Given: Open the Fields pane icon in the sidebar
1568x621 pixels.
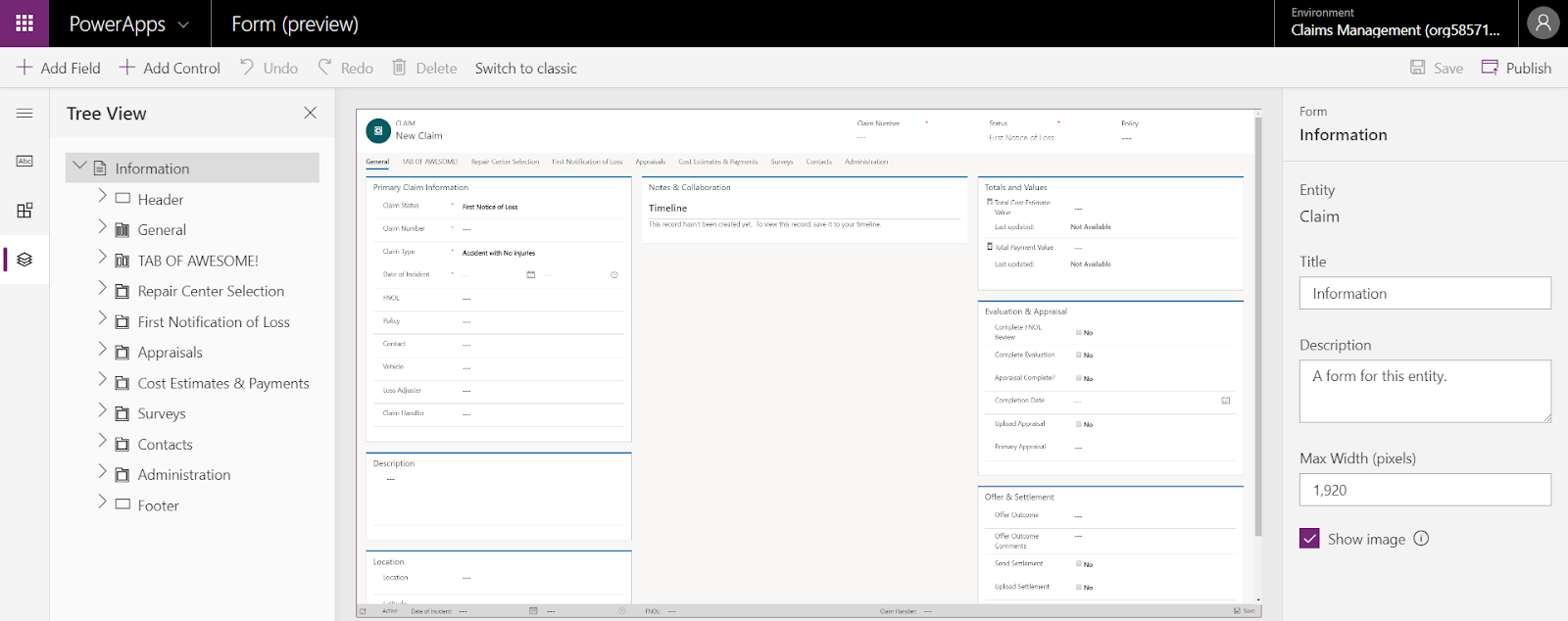Looking at the screenshot, I should [24, 161].
